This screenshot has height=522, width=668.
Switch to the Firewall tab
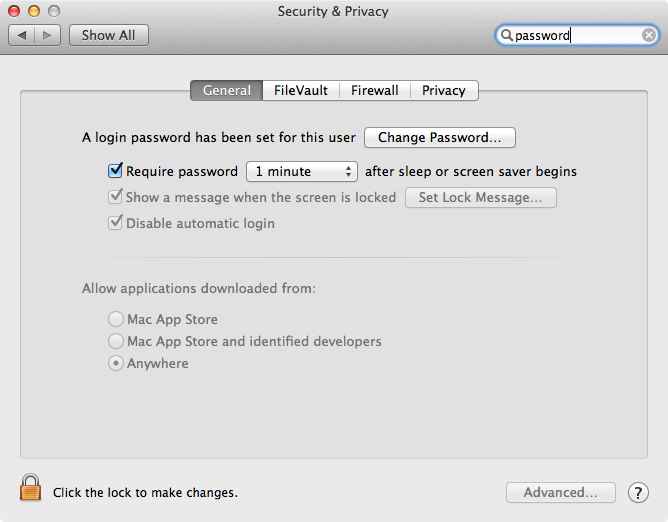coord(375,90)
